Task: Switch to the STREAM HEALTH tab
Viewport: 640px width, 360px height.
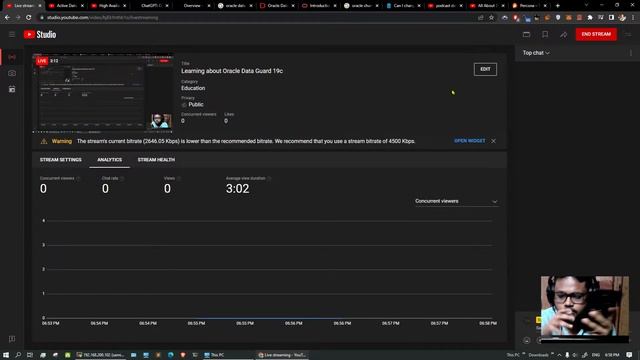Action: tap(156, 160)
